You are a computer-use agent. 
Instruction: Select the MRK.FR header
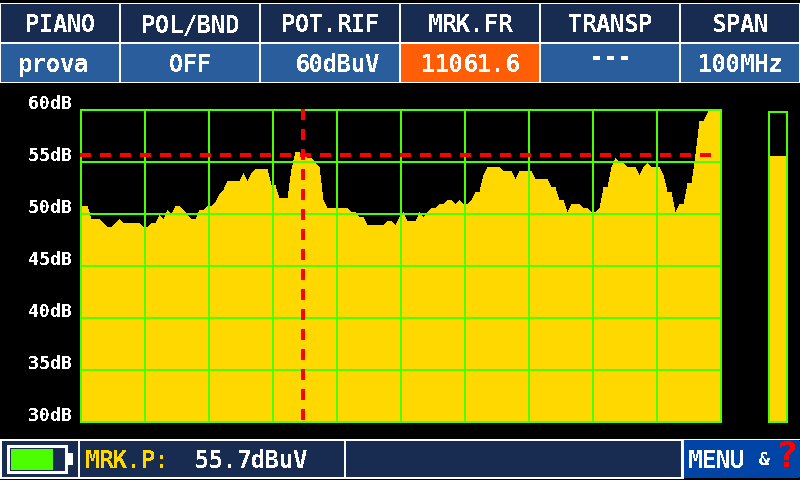(x=470, y=23)
